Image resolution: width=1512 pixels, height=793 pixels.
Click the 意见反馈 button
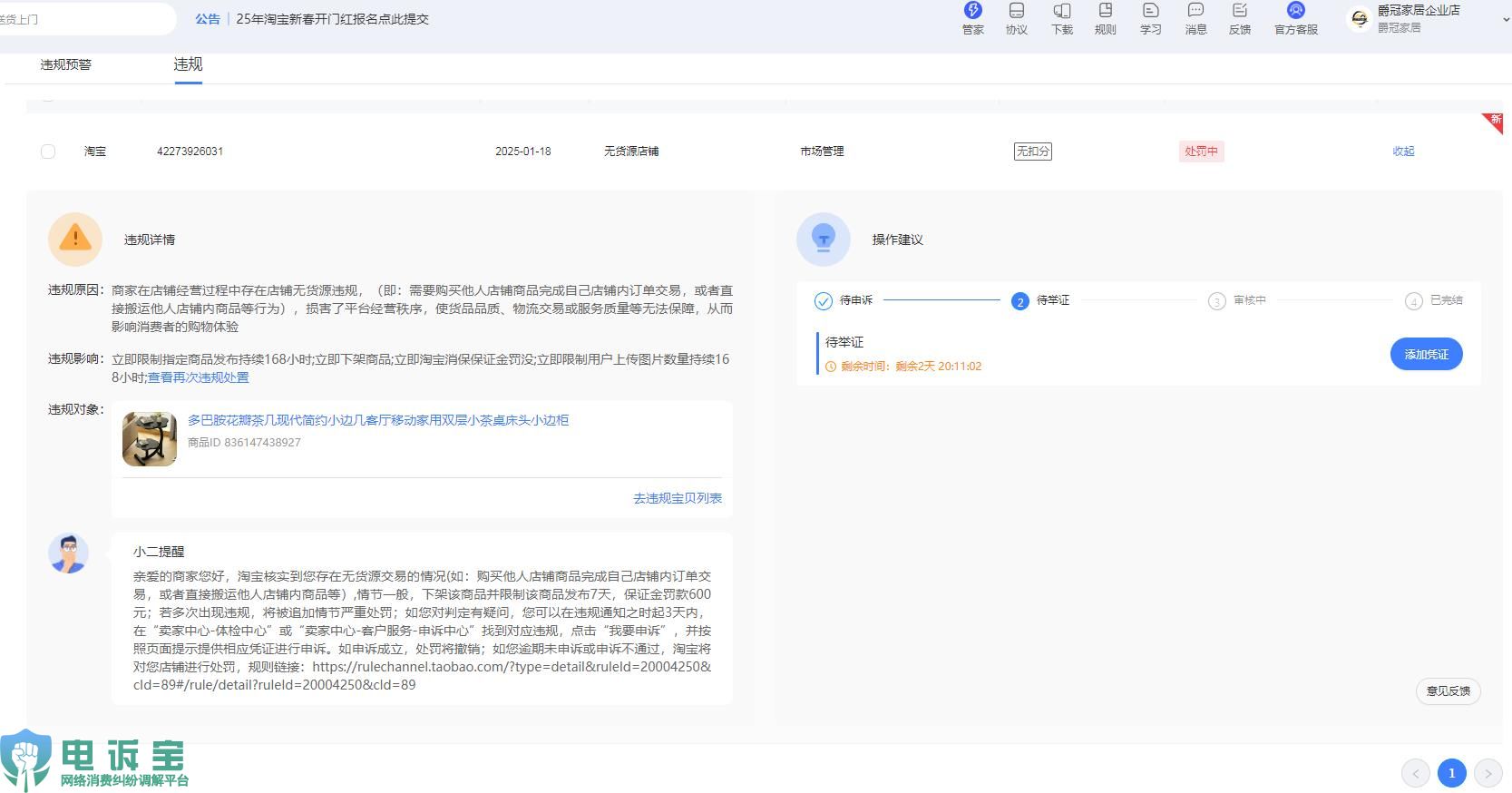click(1448, 690)
